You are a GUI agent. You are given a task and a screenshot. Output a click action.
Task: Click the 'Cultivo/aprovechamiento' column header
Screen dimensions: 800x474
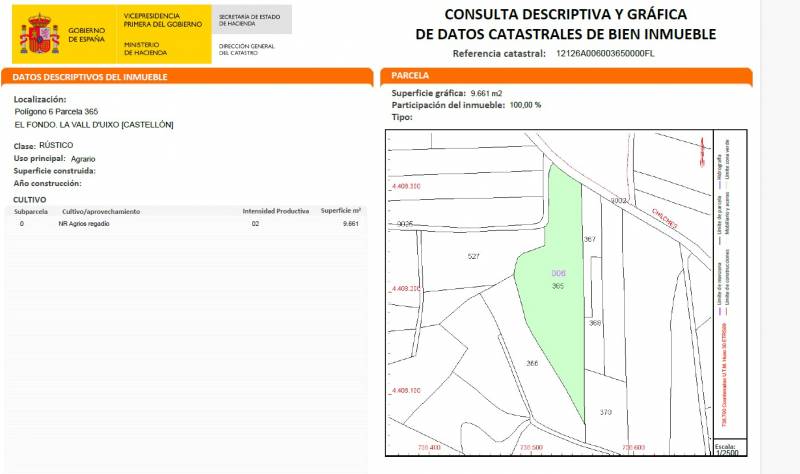click(x=101, y=212)
